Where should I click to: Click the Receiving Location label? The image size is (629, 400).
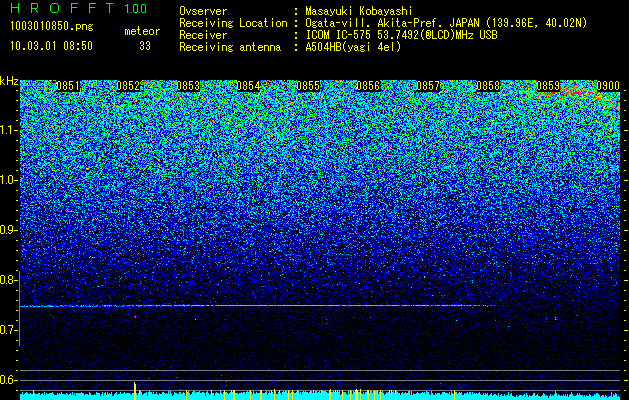click(x=233, y=23)
